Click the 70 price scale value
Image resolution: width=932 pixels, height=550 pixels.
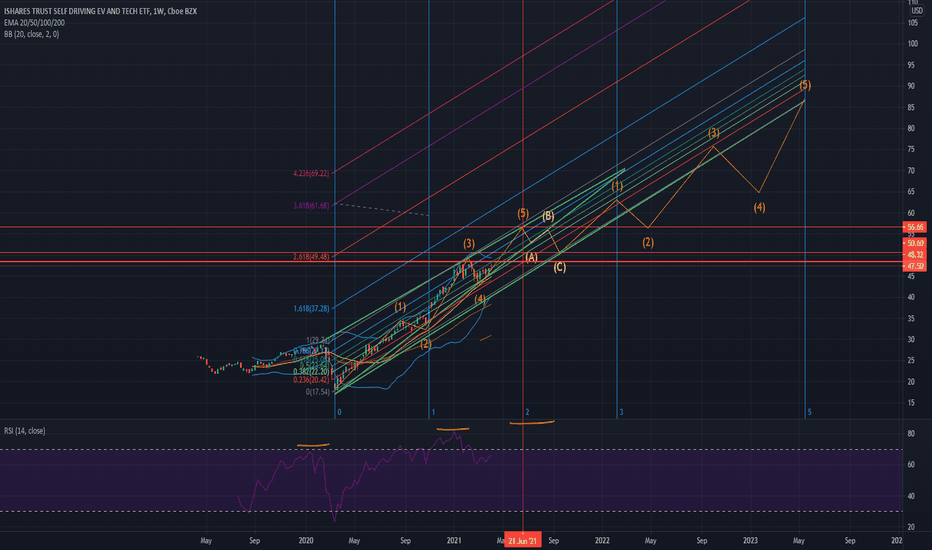pos(911,171)
